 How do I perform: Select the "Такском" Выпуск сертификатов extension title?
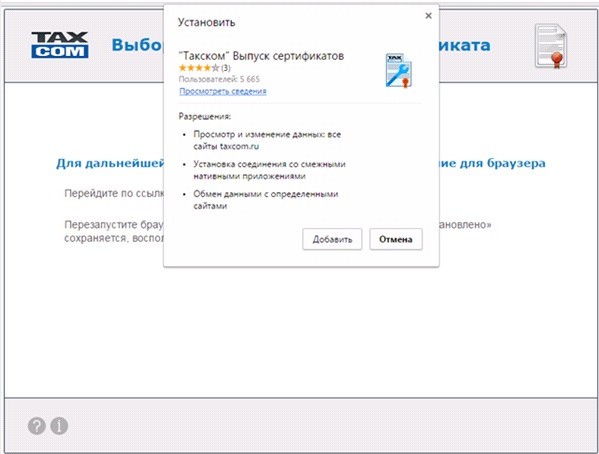click(x=261, y=56)
